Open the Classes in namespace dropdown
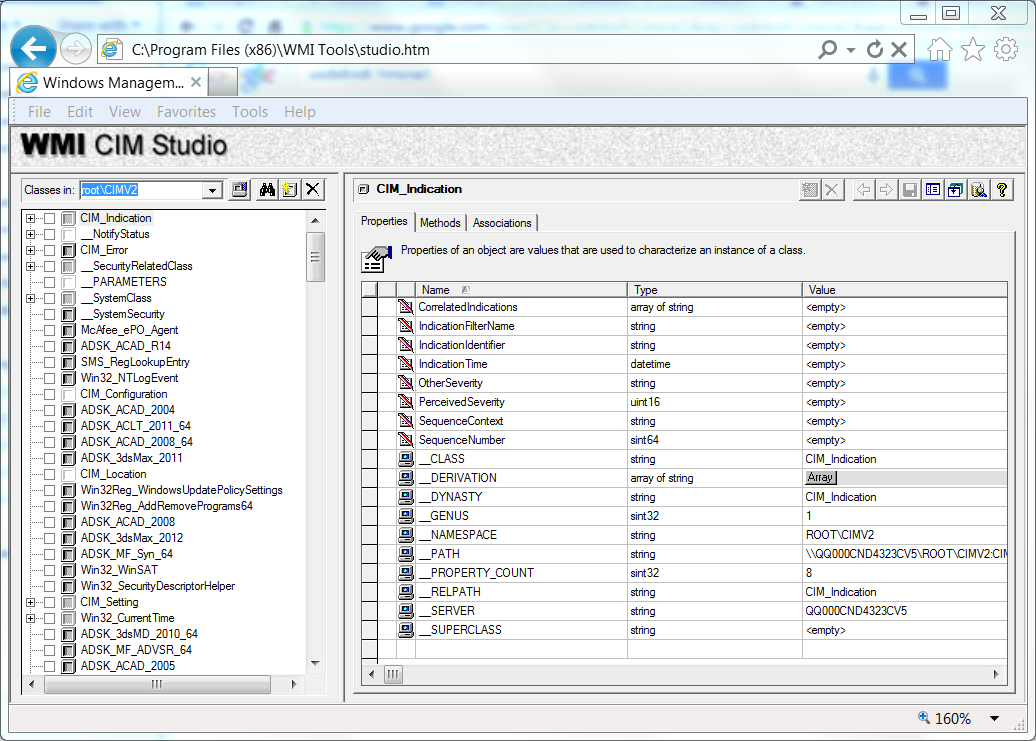Viewport: 1036px width, 741px height. coord(212,190)
